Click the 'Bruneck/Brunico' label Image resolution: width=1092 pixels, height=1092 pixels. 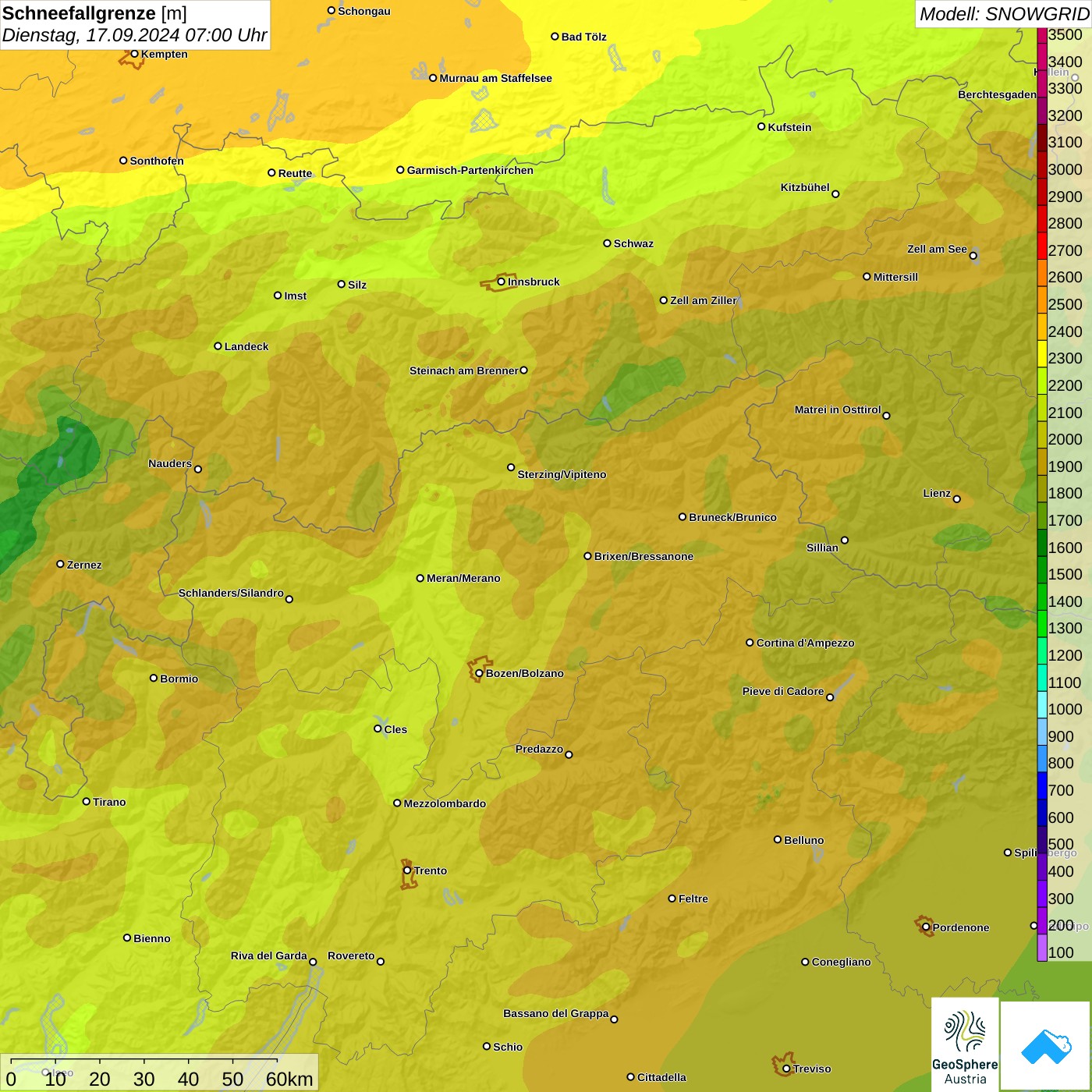[732, 517]
